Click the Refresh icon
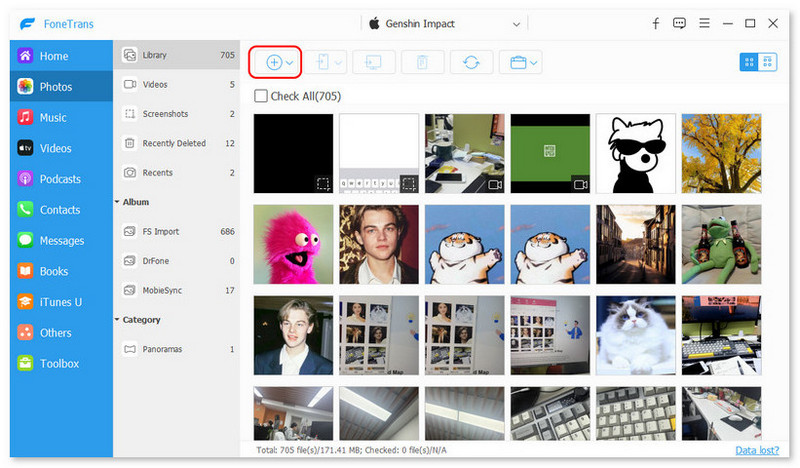The height and width of the screenshot is (468, 800). pos(471,62)
